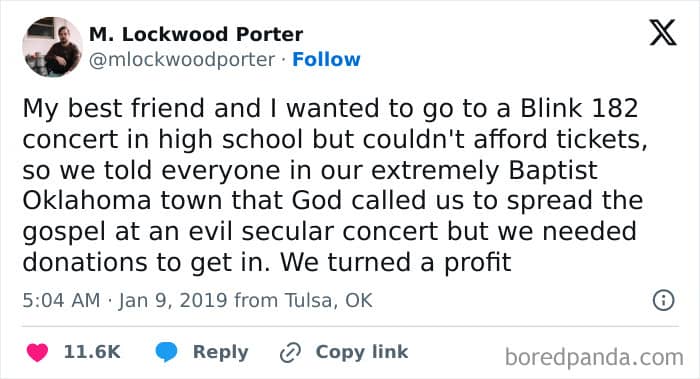Screen dimensions: 700x379
Task: Click the phrase 'extremely Baptist' in tweet
Action: pos(484,171)
